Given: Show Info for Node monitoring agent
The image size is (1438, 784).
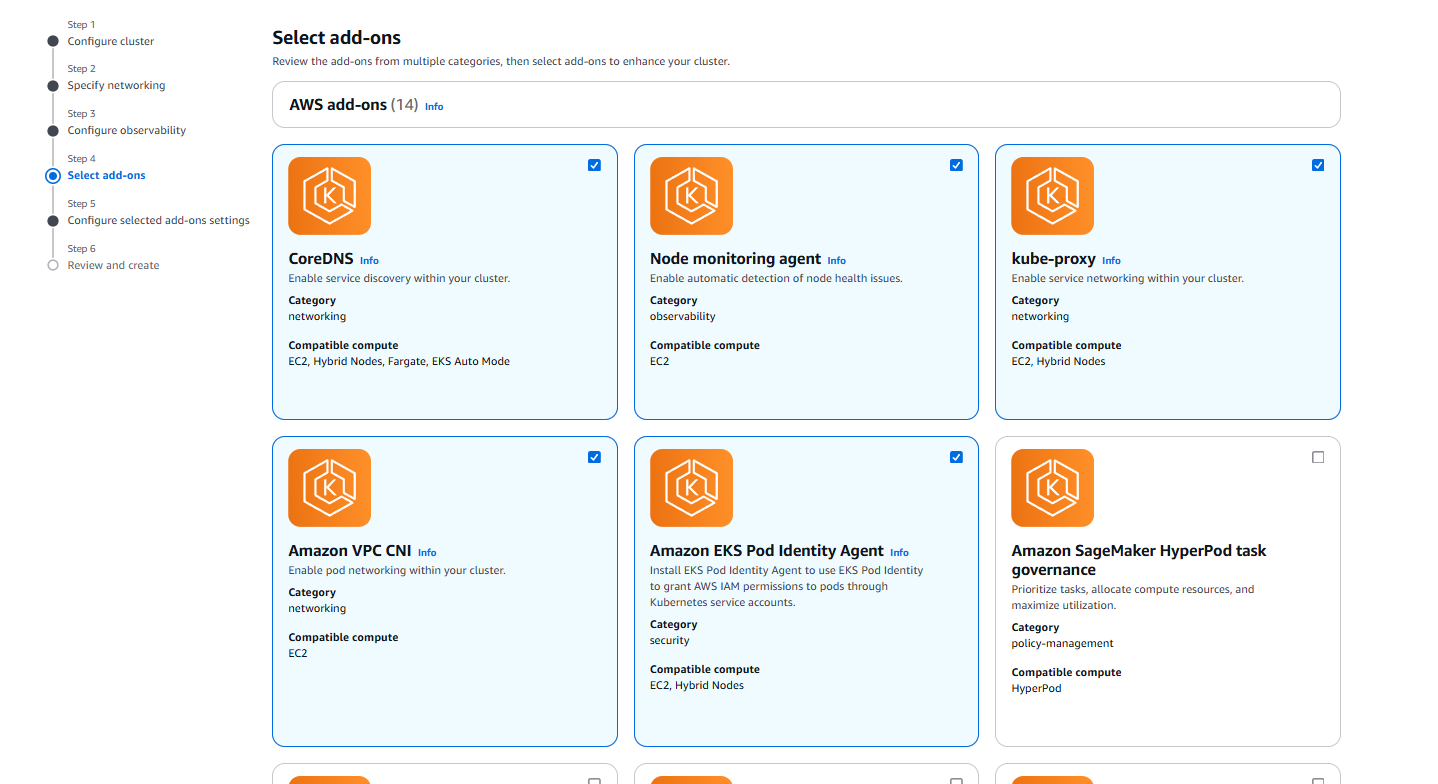Looking at the screenshot, I should tap(836, 260).
